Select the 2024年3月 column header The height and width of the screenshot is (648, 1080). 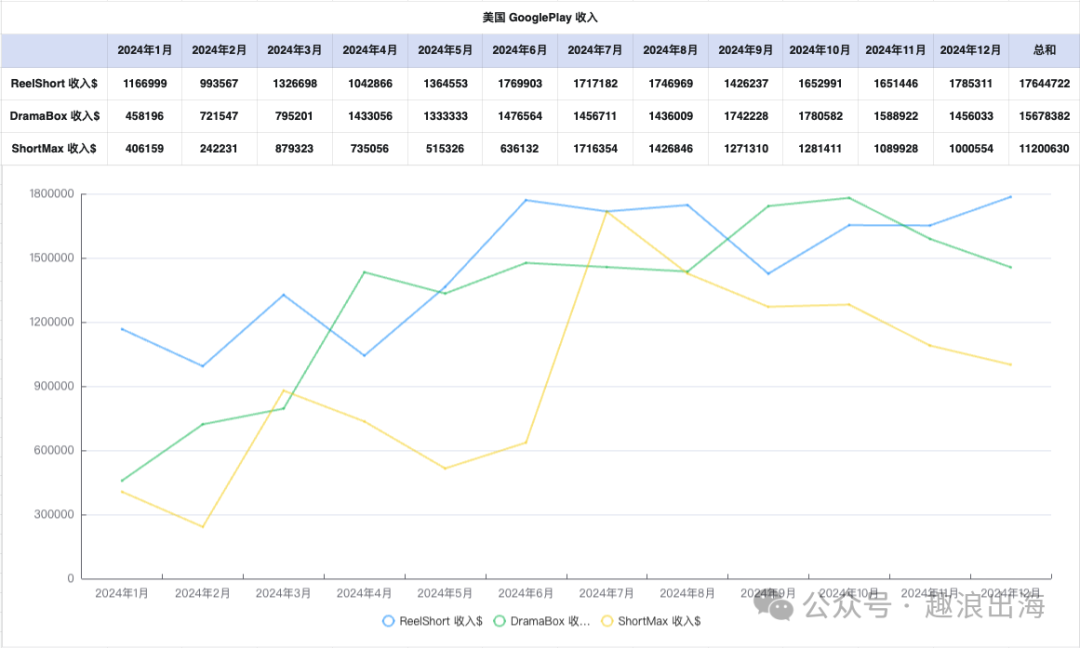(x=295, y=50)
